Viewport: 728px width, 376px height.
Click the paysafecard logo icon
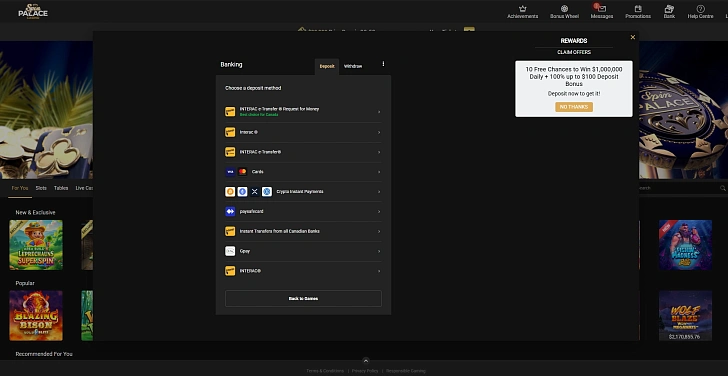coord(230,211)
